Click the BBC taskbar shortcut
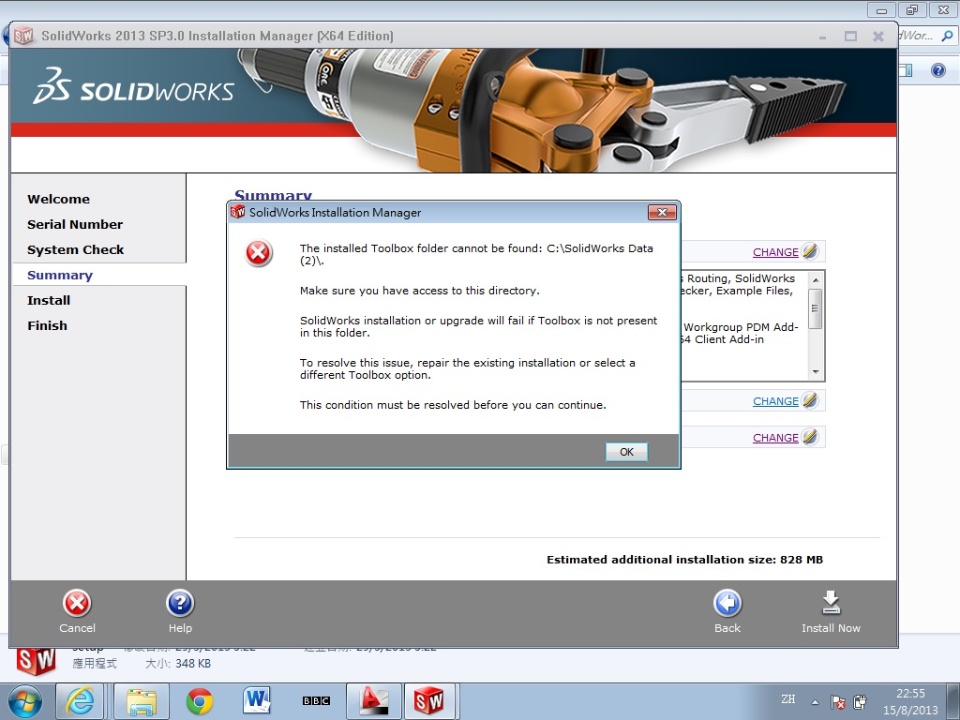Screen dimensions: 960x720 (x=316, y=701)
